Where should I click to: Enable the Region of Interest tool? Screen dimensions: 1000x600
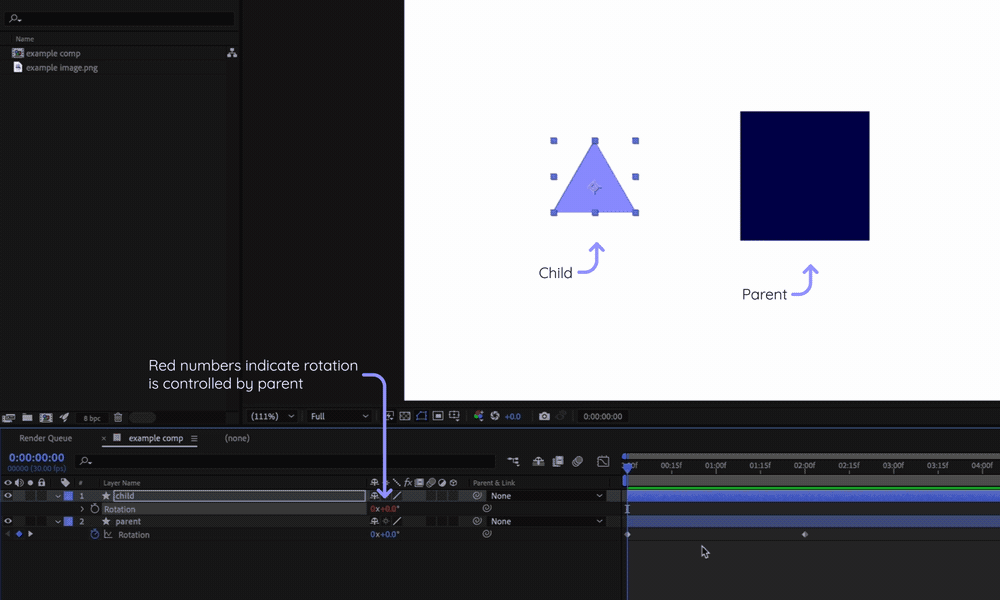437,416
